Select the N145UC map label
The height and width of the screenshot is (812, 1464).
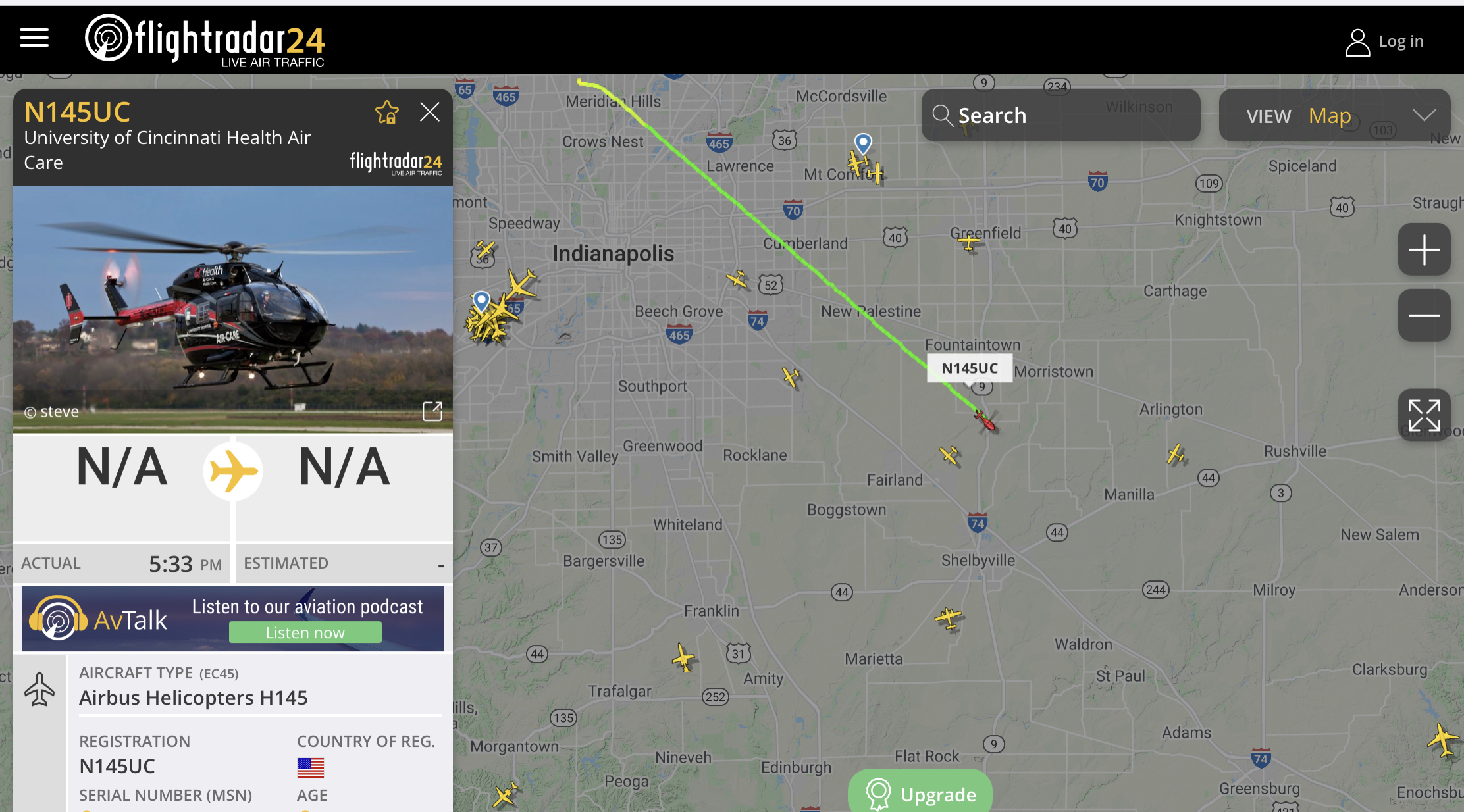click(970, 368)
